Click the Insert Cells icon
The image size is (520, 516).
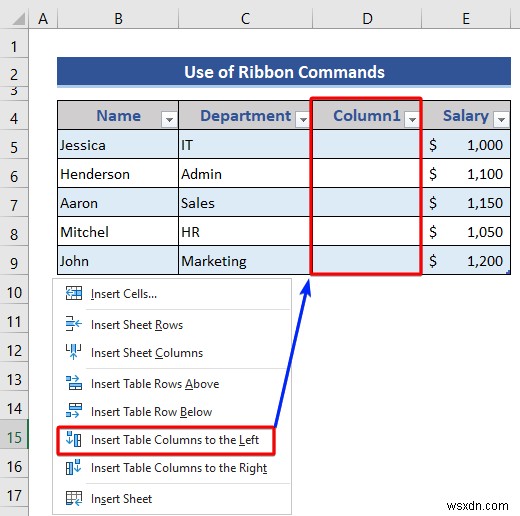(x=74, y=294)
